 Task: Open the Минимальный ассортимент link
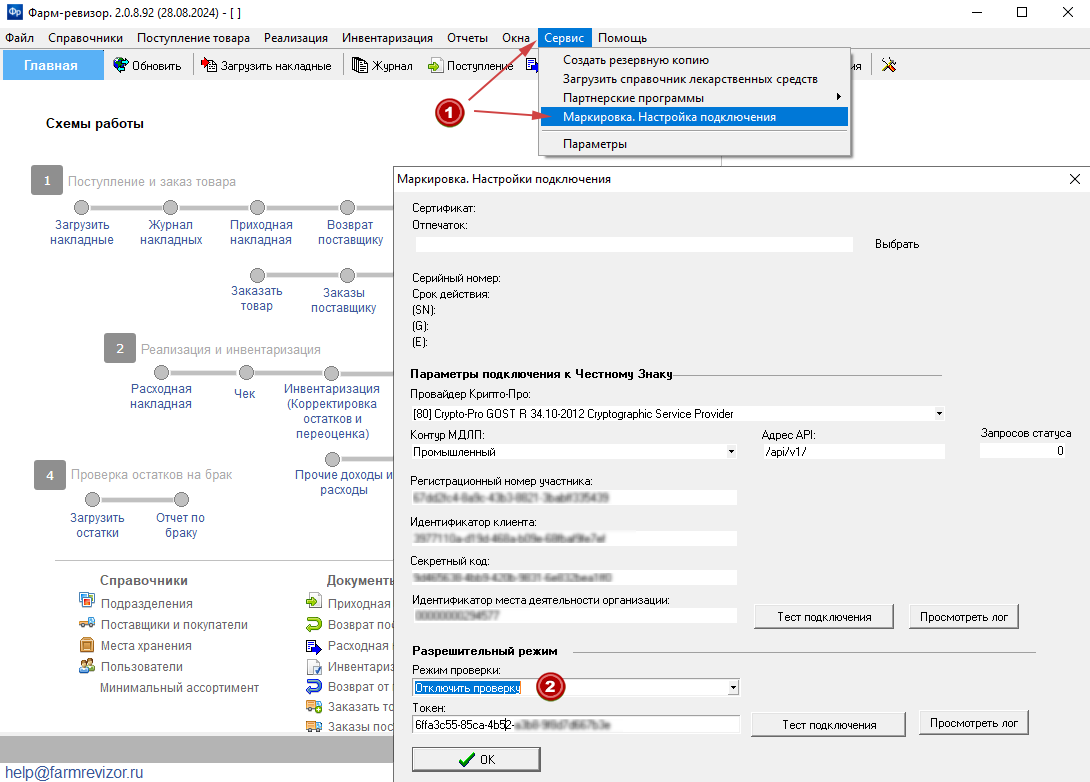(x=179, y=687)
